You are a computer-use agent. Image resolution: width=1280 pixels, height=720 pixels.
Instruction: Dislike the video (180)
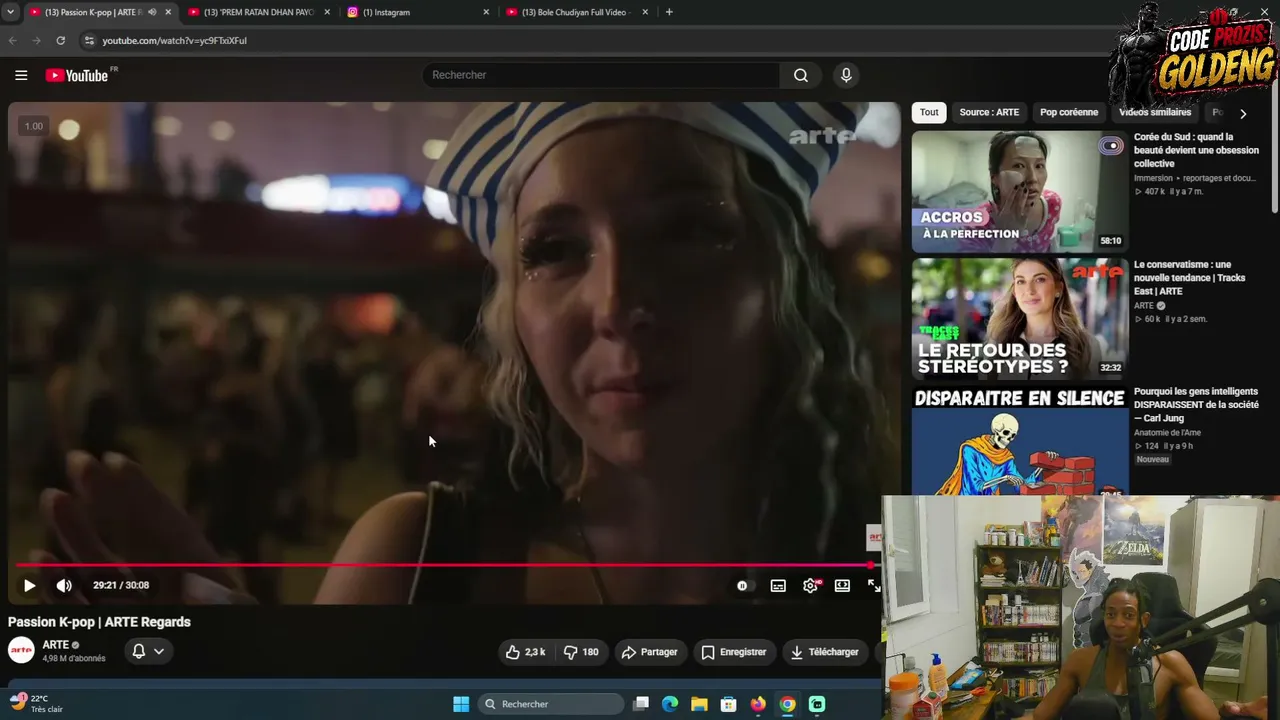(x=581, y=652)
